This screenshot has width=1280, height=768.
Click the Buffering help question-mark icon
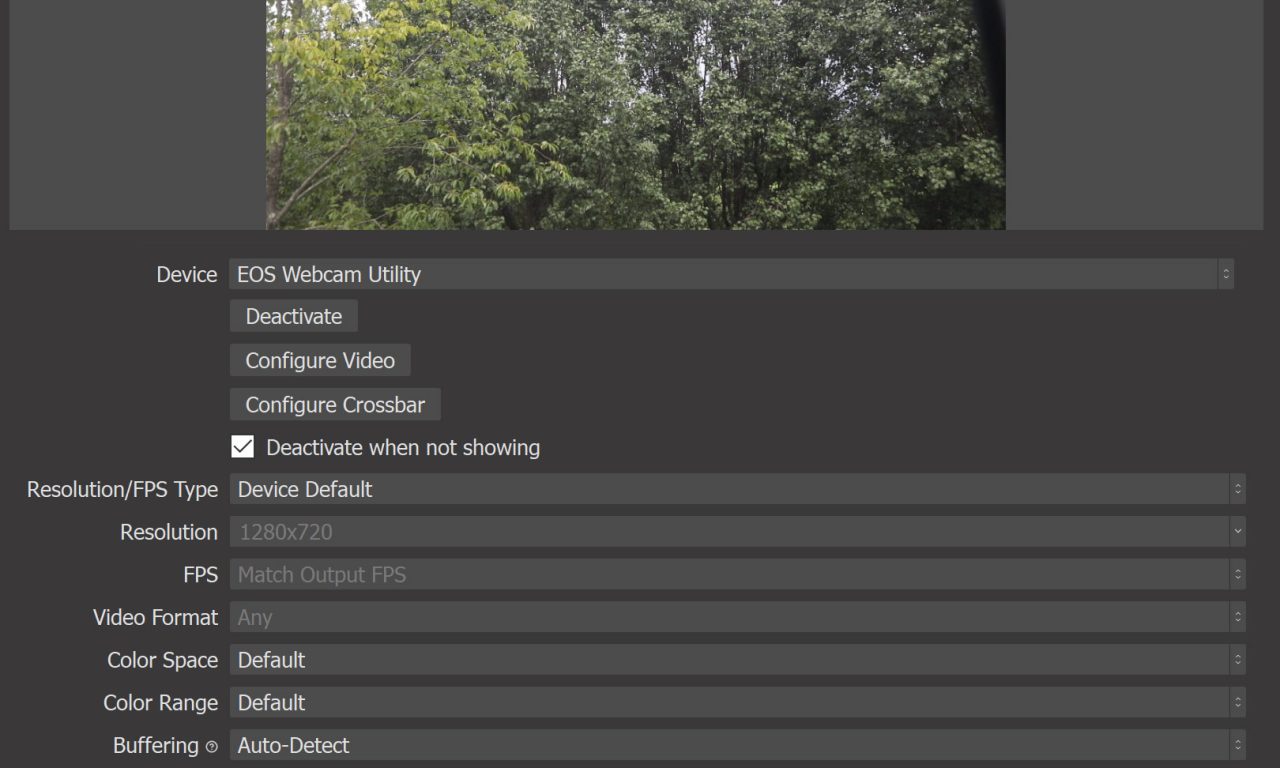[211, 747]
